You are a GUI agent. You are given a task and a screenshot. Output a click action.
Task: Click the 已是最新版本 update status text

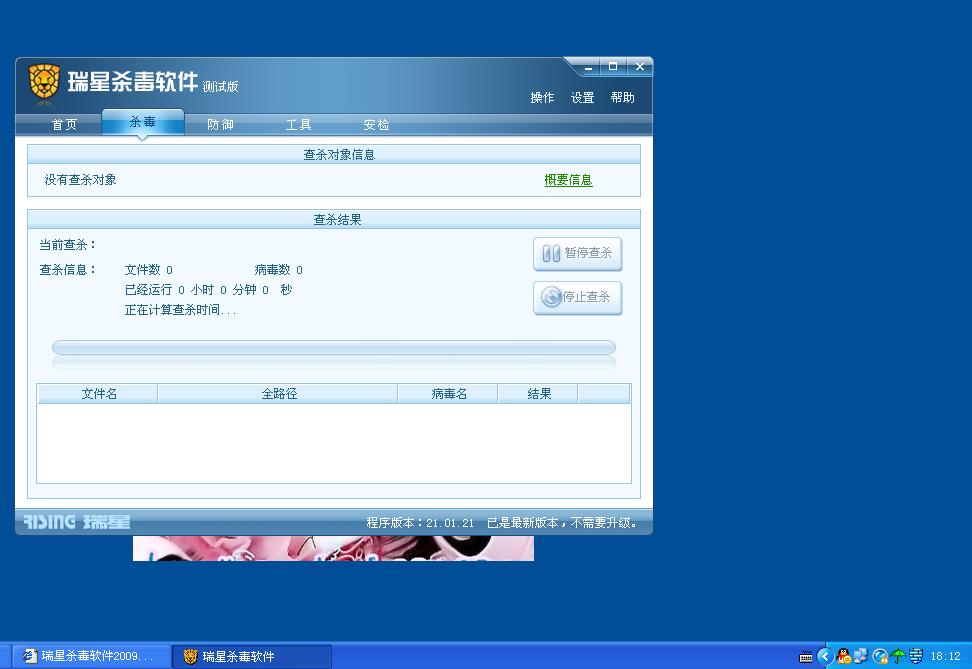click(562, 523)
